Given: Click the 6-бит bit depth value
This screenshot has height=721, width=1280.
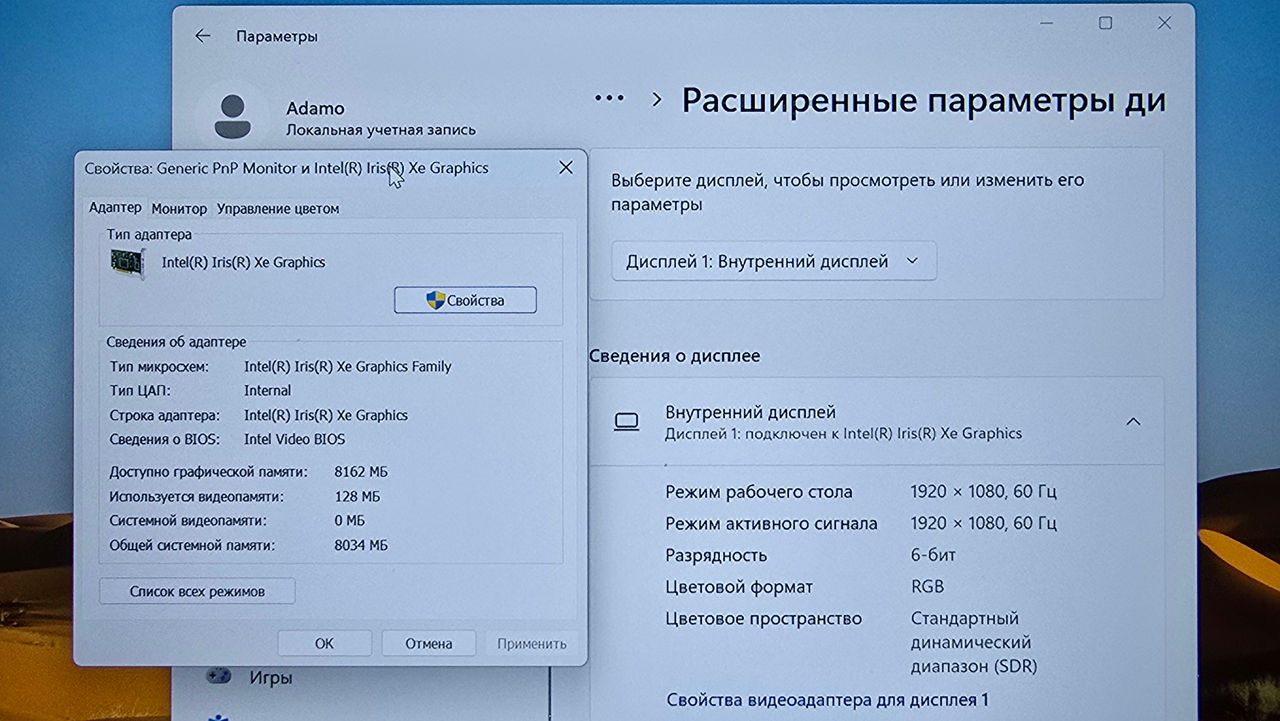Looking at the screenshot, I should (x=933, y=555).
